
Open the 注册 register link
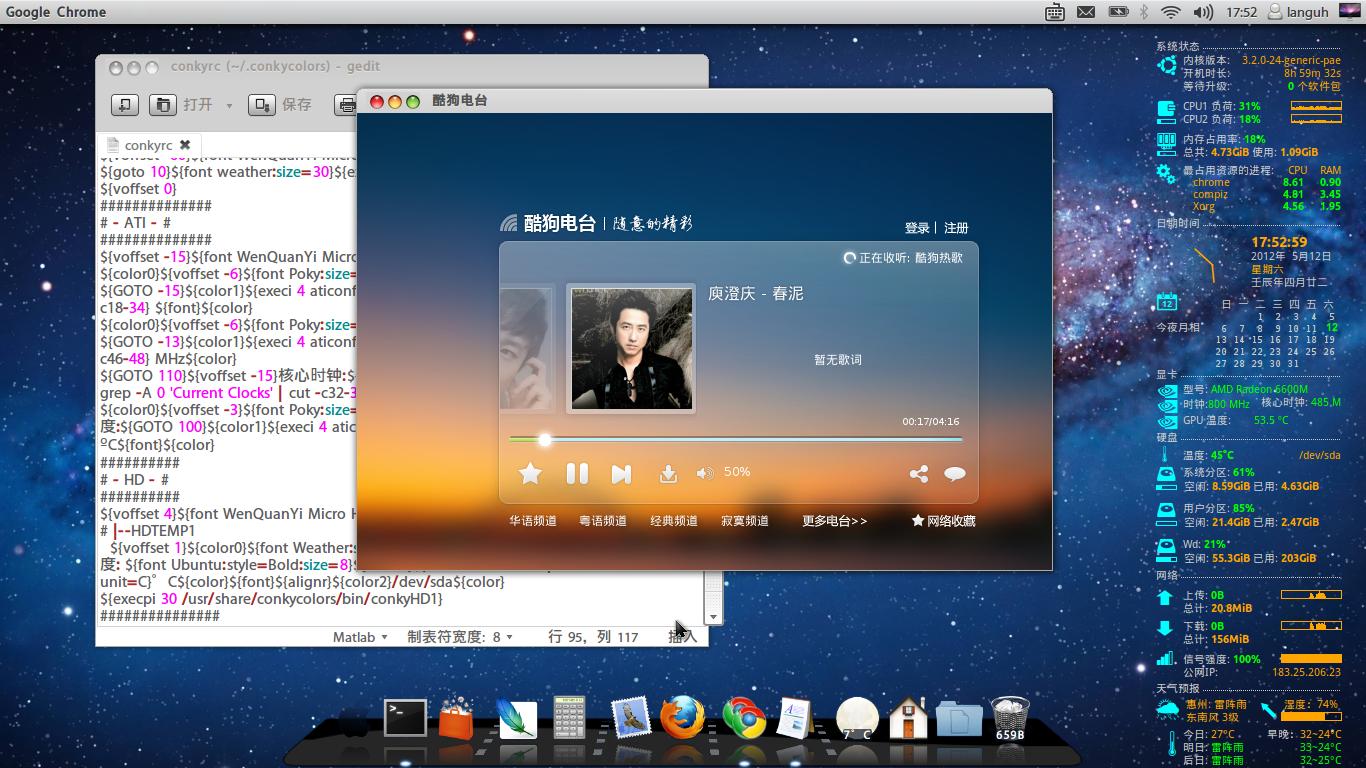tap(956, 228)
